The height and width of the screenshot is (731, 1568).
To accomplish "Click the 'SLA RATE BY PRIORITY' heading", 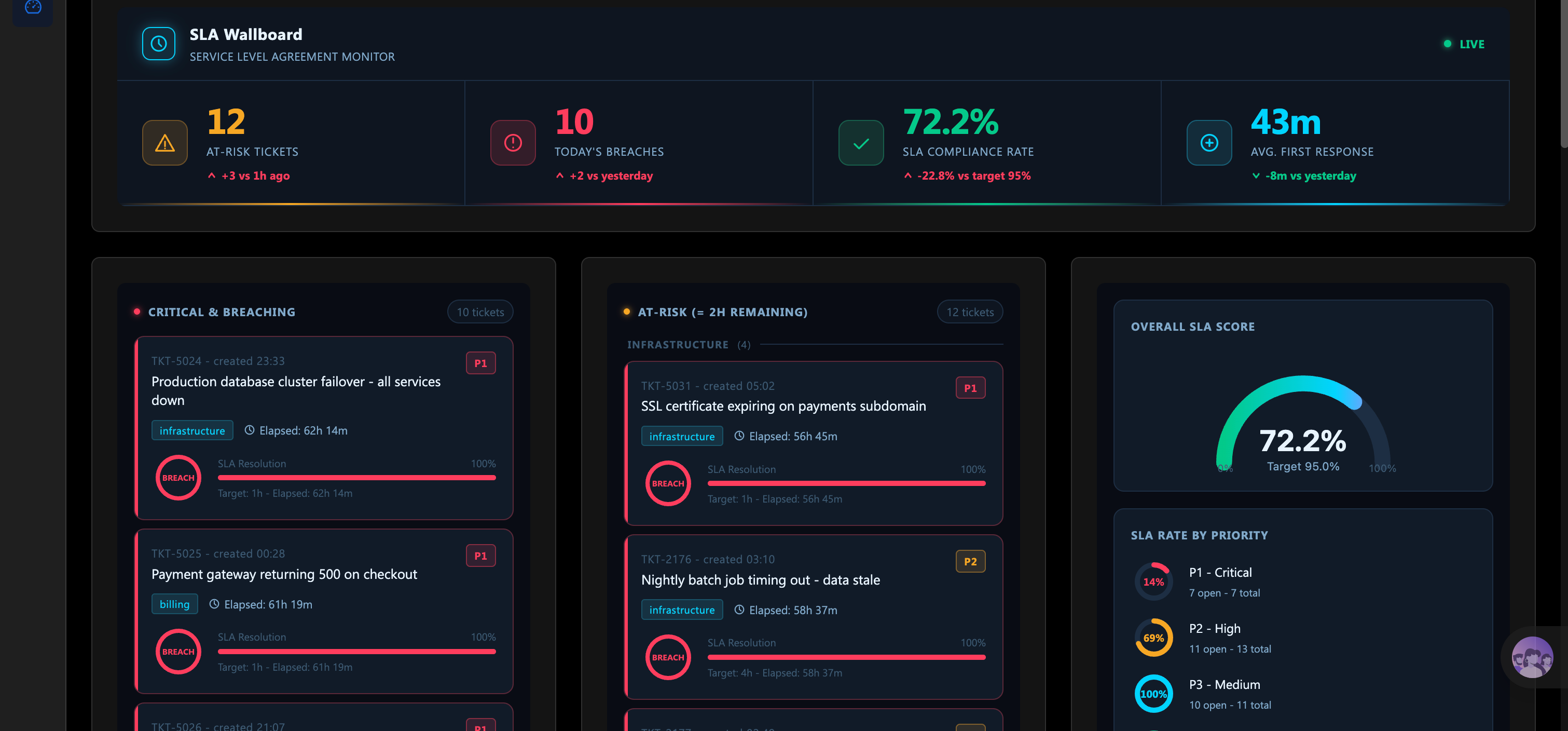I will pyautogui.click(x=1199, y=535).
